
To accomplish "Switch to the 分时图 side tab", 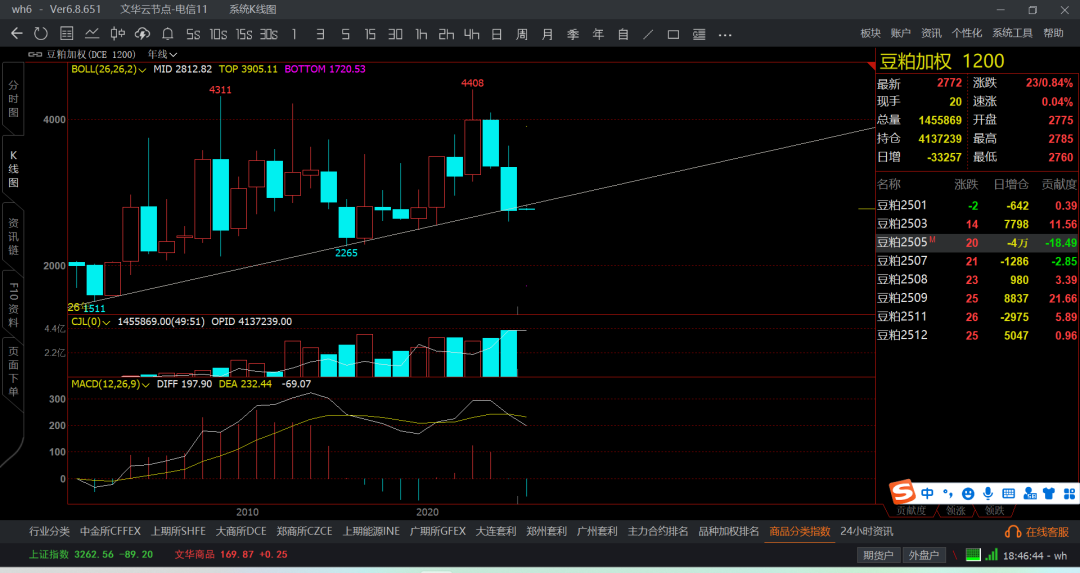I will click(13, 98).
